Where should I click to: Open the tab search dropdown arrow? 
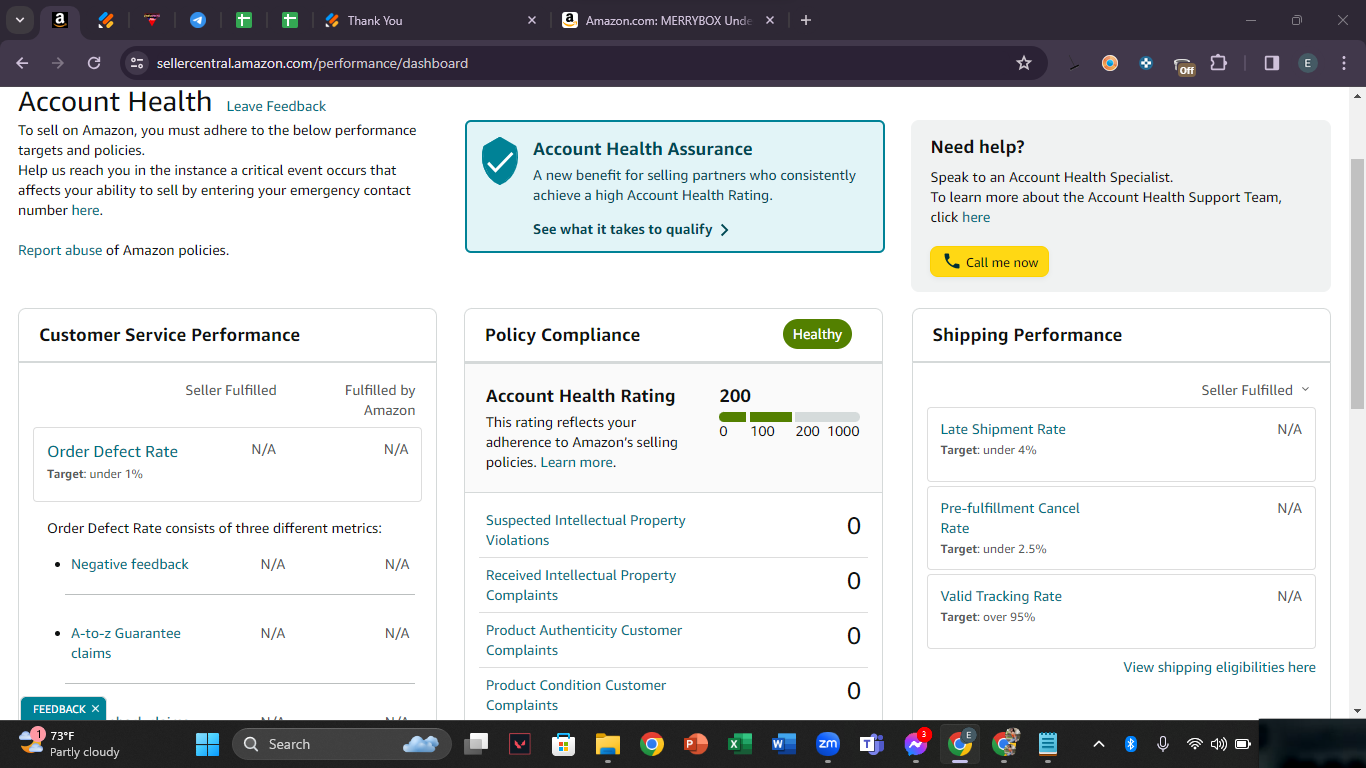point(20,20)
